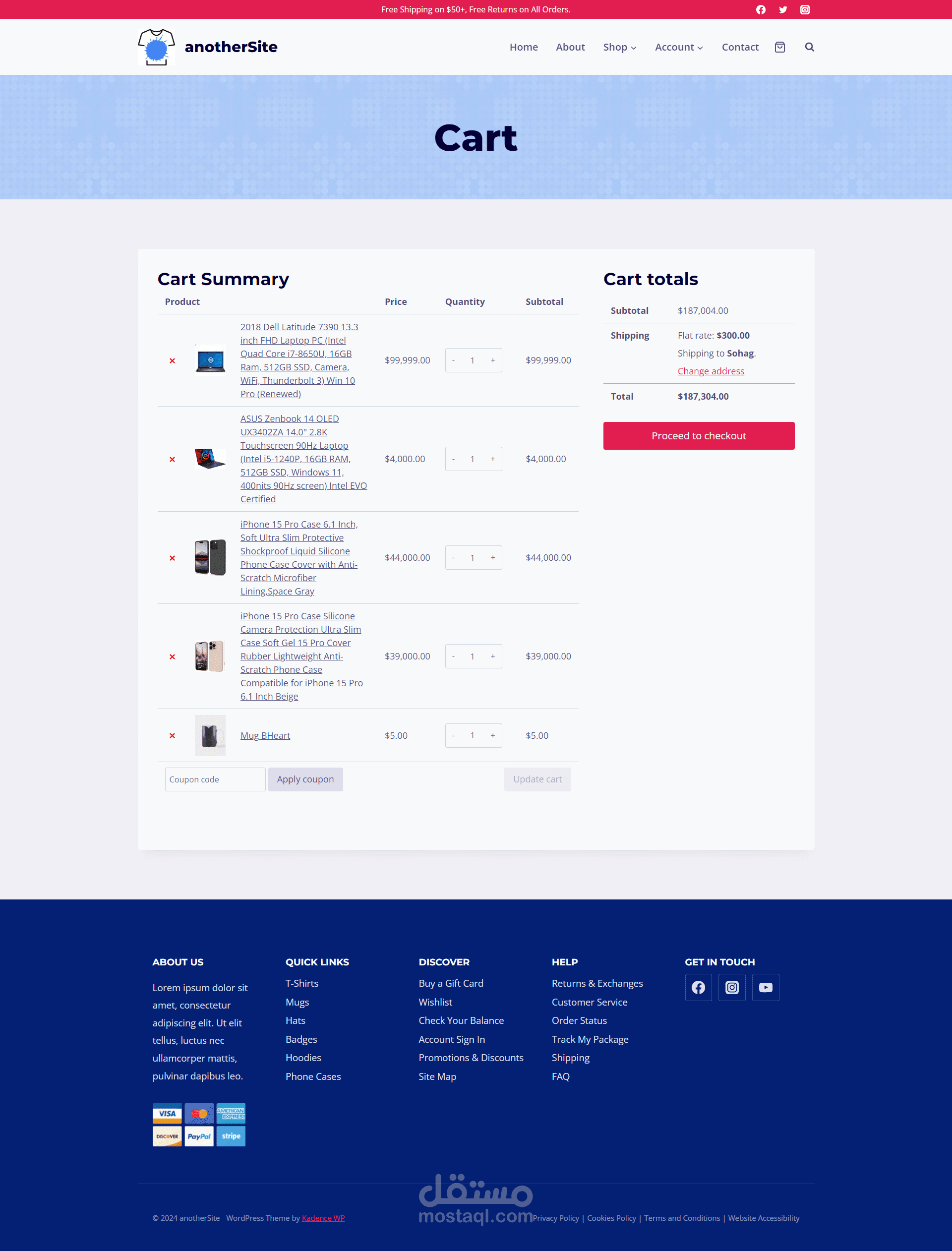Image resolution: width=952 pixels, height=1251 pixels.
Task: Open the shopping cart icon in header
Action: click(x=780, y=47)
